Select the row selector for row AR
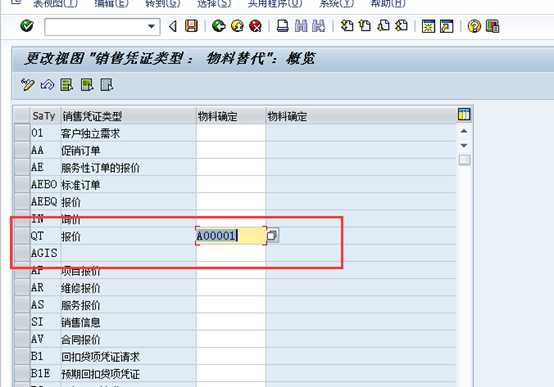The height and width of the screenshot is (387, 554). click(x=22, y=288)
